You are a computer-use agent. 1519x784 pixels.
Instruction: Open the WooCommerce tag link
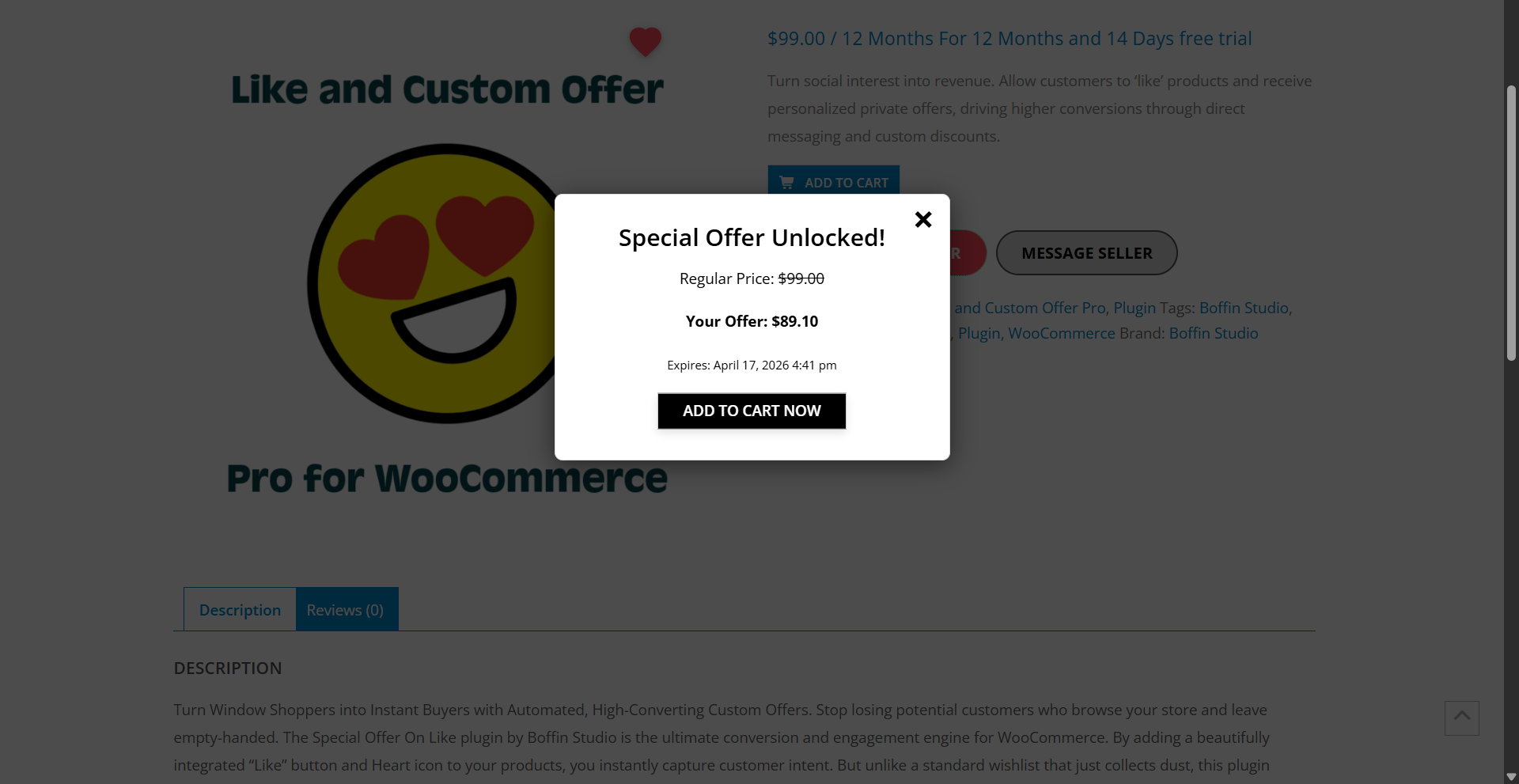click(x=1062, y=333)
